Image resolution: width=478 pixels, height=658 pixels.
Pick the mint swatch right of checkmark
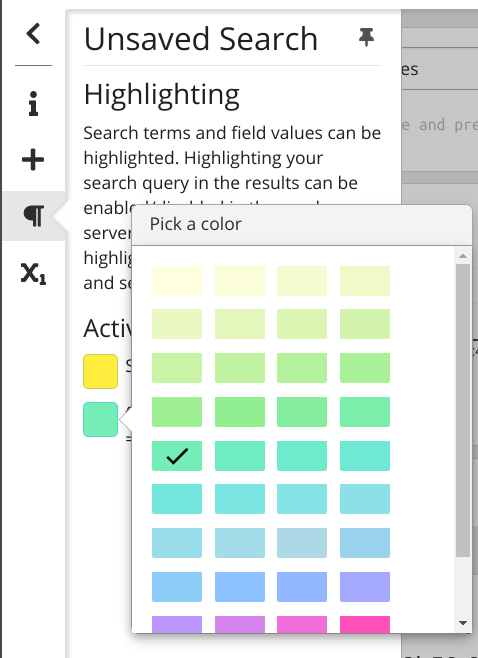240,456
